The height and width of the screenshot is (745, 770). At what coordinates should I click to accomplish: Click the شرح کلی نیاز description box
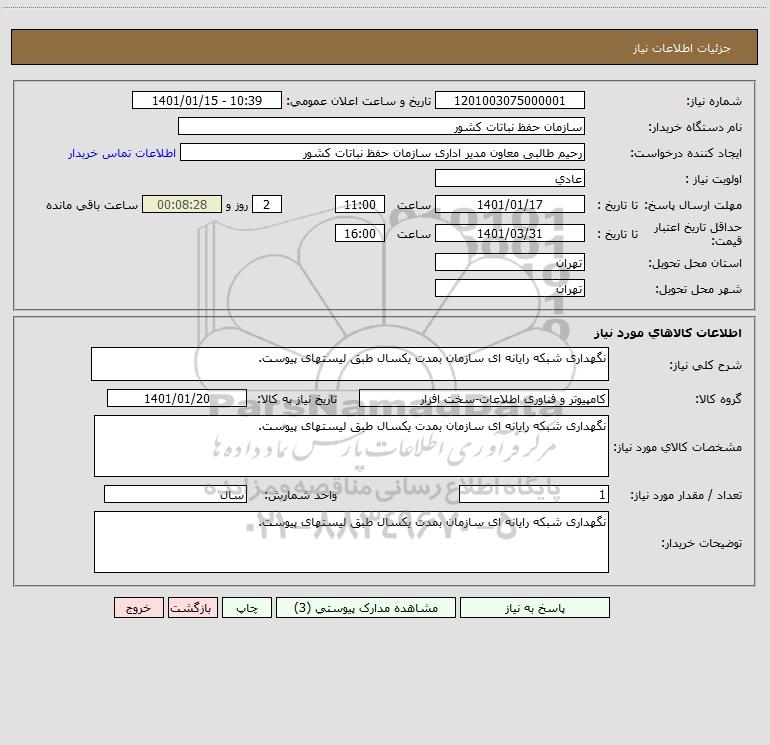350,364
